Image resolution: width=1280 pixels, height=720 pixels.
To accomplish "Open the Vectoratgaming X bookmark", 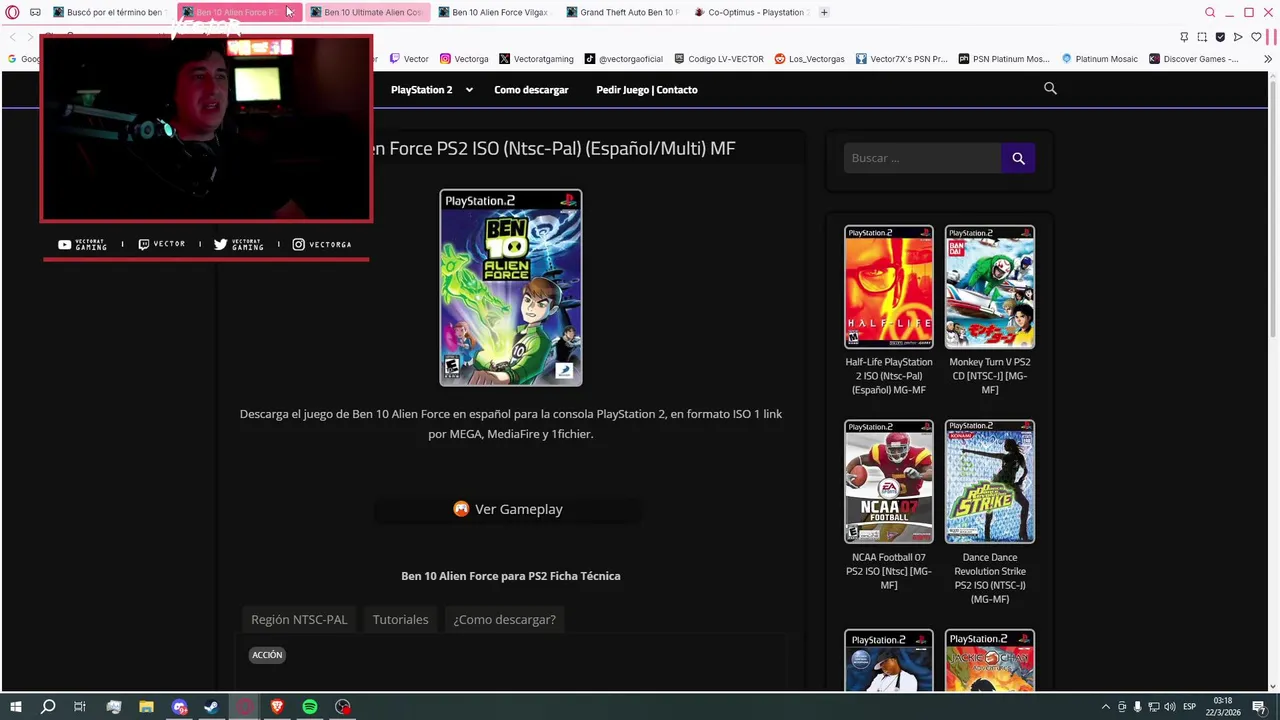I will [536, 59].
